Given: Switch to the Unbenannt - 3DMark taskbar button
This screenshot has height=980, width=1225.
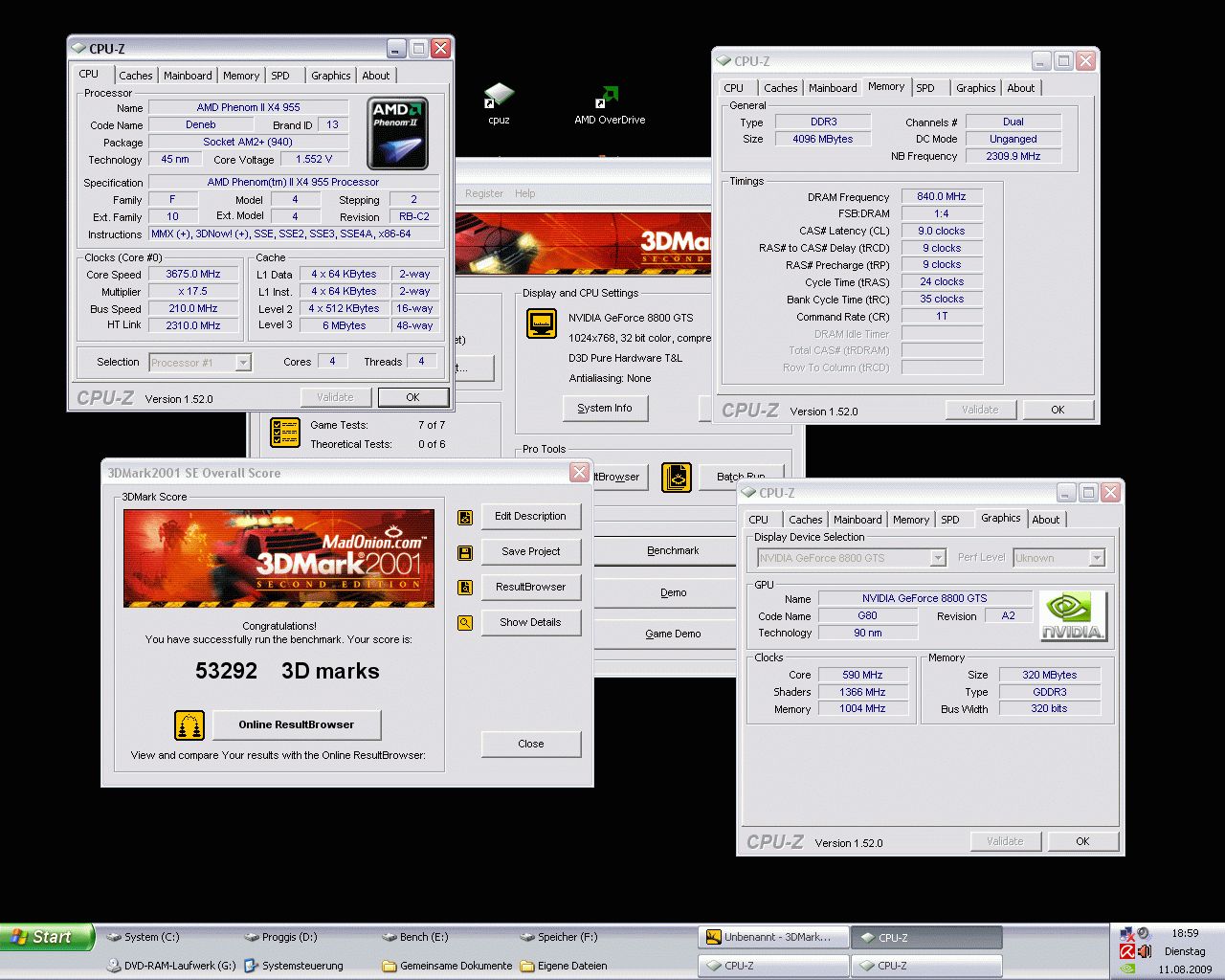Looking at the screenshot, I should tap(772, 938).
